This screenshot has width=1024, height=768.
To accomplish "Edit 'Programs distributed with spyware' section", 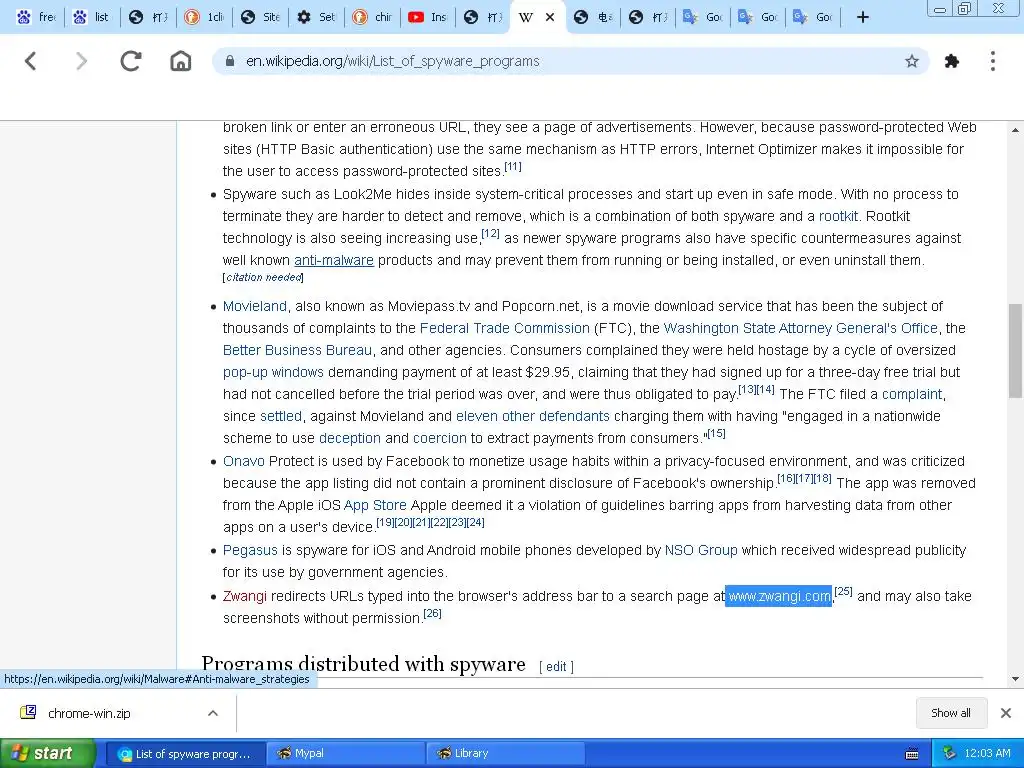I will pyautogui.click(x=556, y=666).
